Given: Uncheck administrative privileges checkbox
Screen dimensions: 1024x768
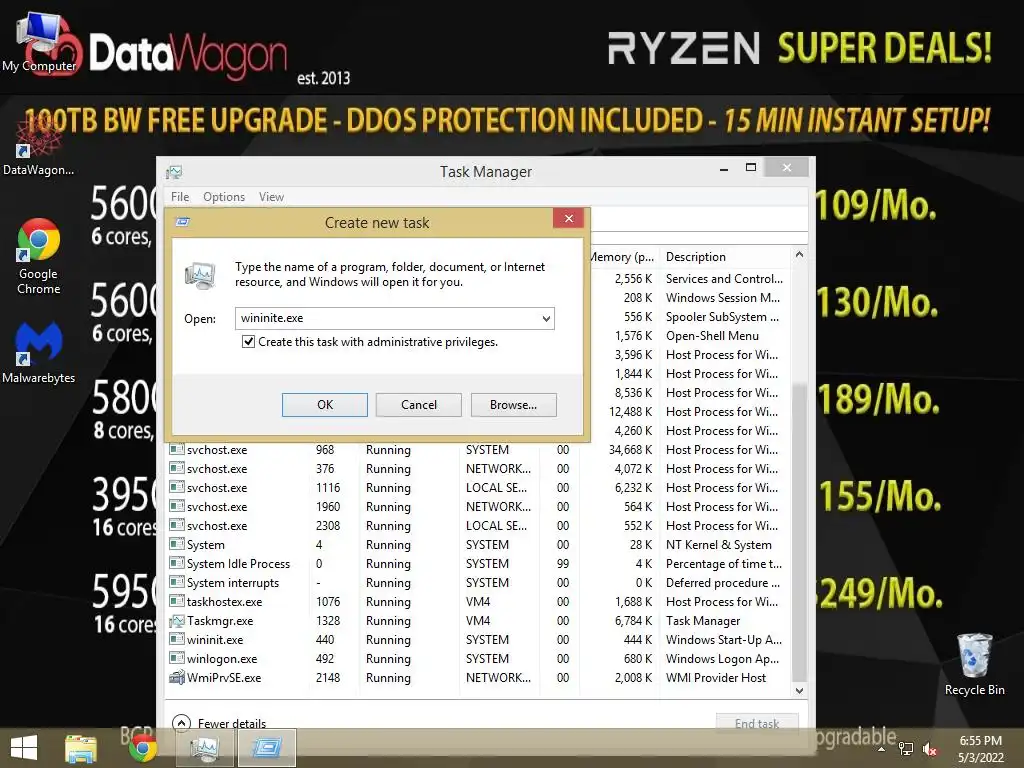Looking at the screenshot, I should [x=248, y=342].
